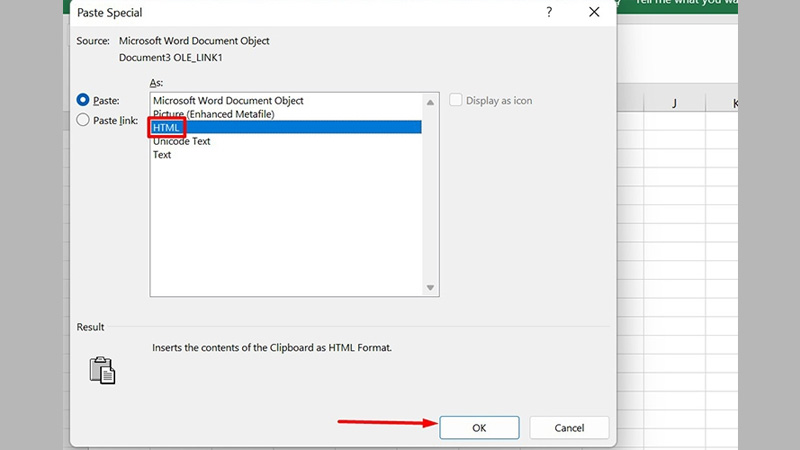Viewport: 800px width, 450px height.
Task: Click the clipboard icon in Result area
Action: pyautogui.click(x=102, y=369)
